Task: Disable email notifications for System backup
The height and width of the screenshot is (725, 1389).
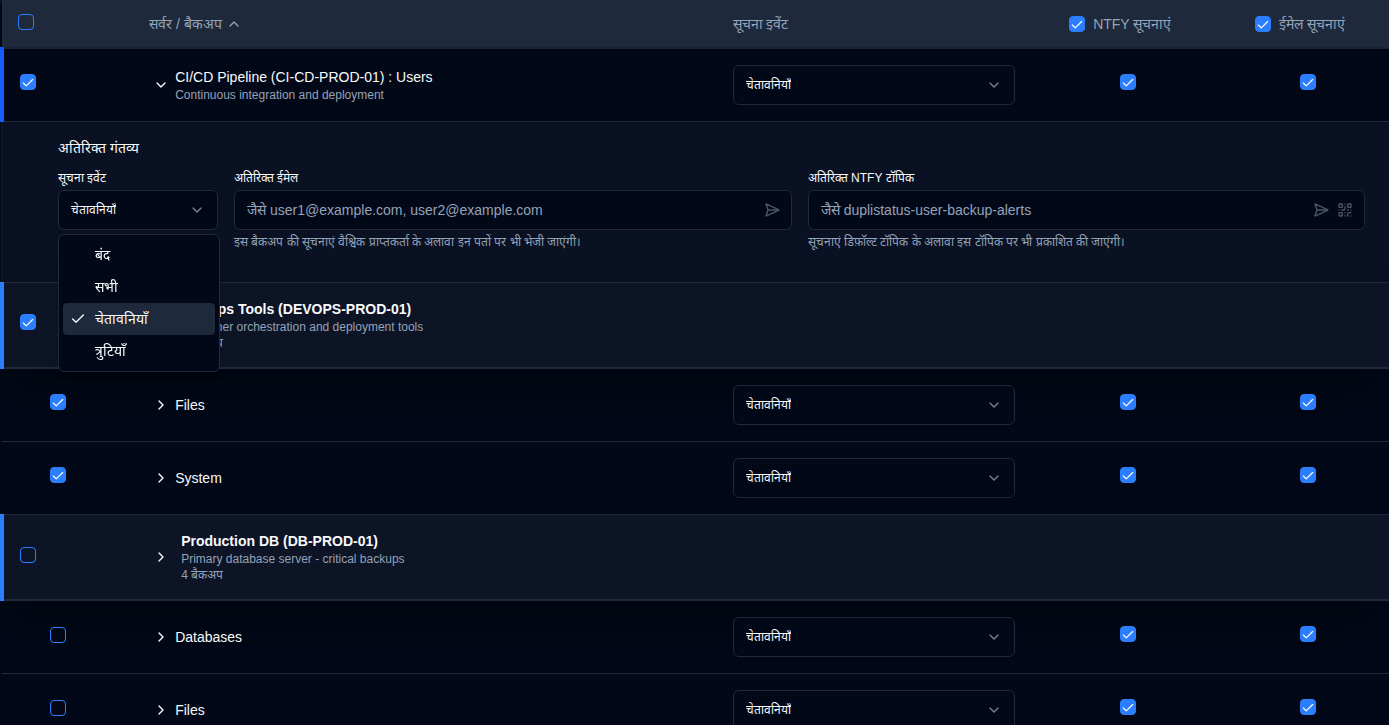Action: (1308, 475)
